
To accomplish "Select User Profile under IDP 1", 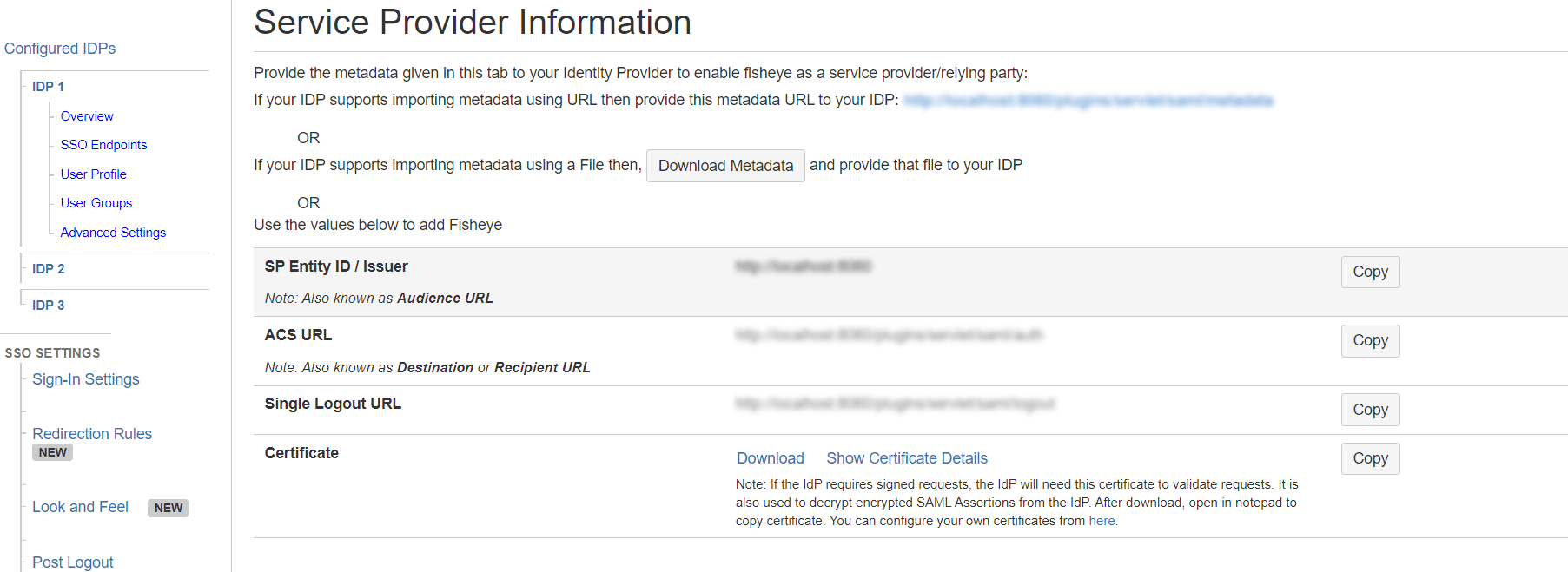I will [x=93, y=174].
